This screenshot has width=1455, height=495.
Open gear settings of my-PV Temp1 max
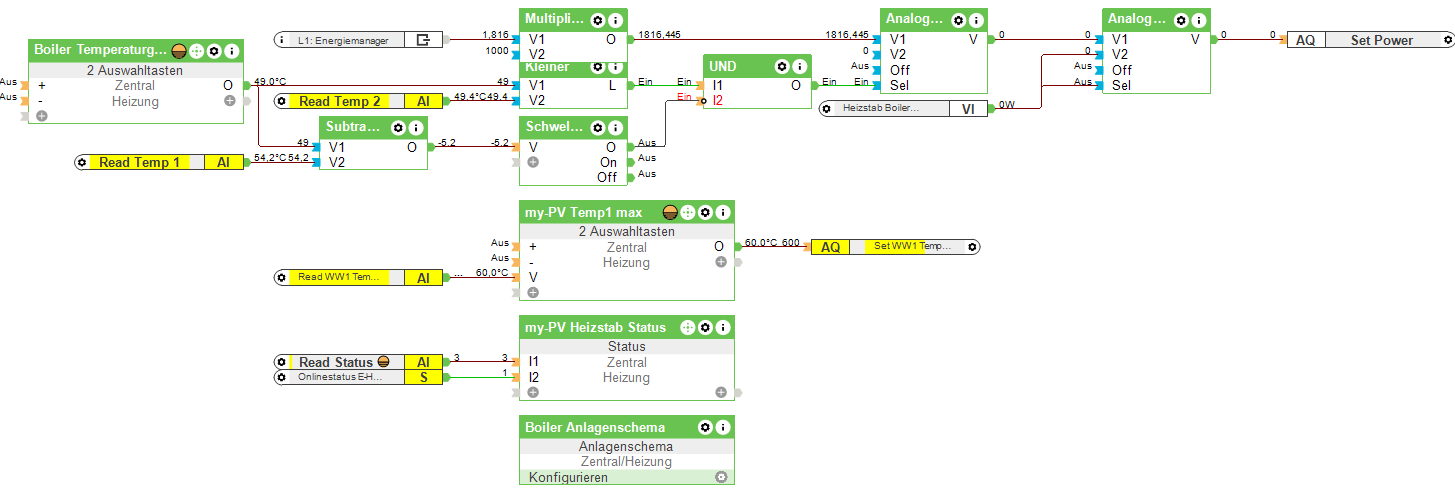point(704,212)
